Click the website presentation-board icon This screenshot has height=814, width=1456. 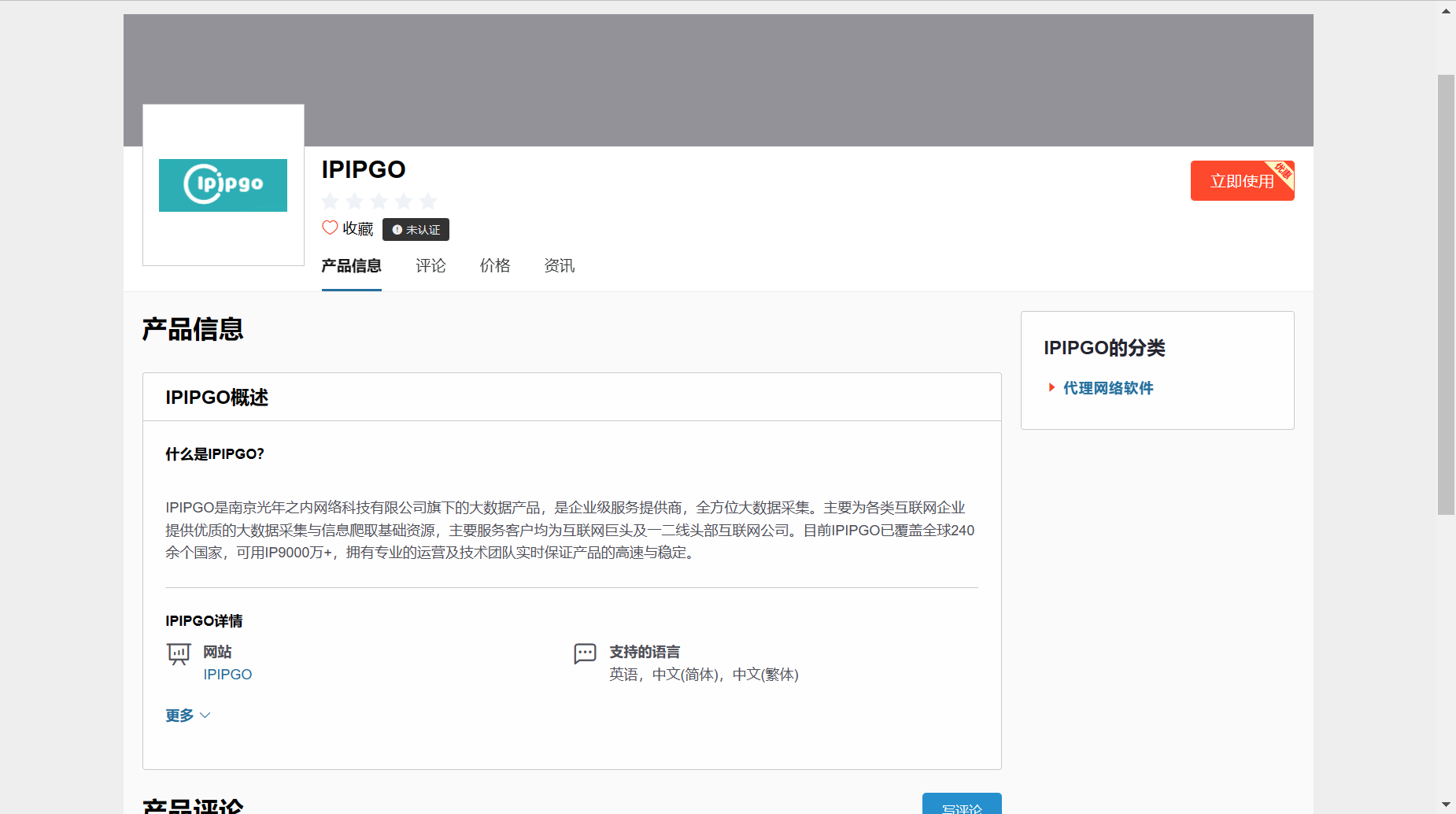pyautogui.click(x=179, y=654)
